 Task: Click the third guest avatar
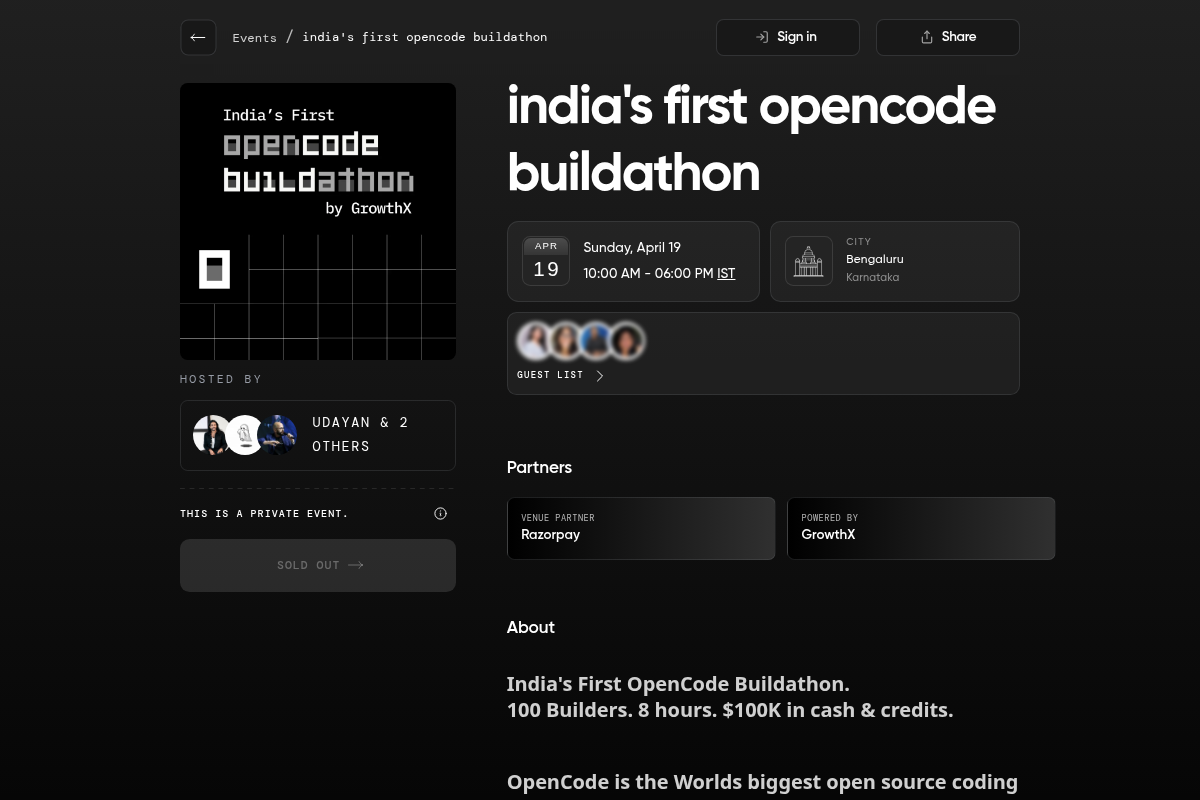596,341
